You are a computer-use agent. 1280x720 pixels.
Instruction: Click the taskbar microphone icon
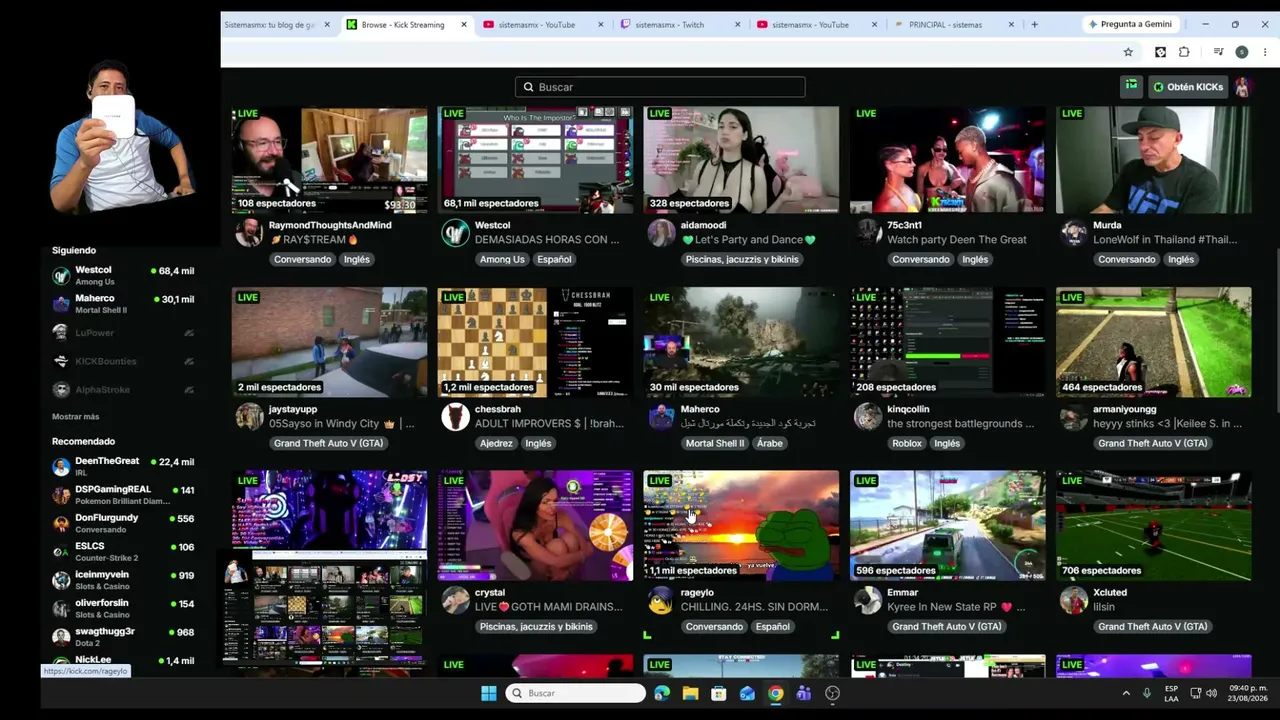point(1146,693)
